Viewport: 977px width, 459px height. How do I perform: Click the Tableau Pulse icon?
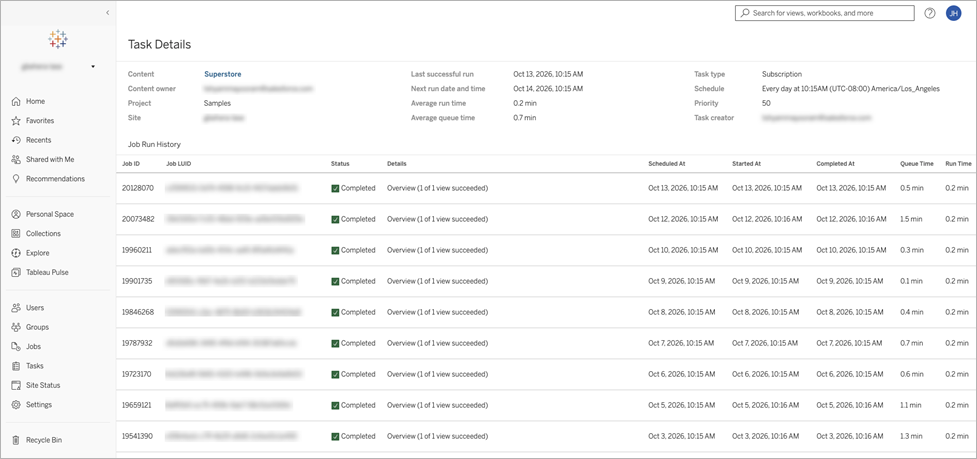click(x=16, y=272)
